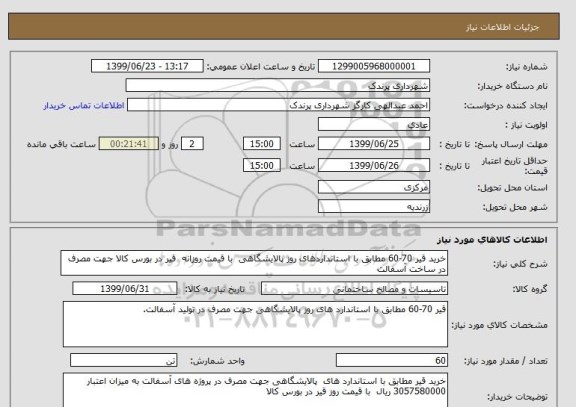Click the delivery city field زرندیه
Screen dimensions: 576x407
point(374,206)
